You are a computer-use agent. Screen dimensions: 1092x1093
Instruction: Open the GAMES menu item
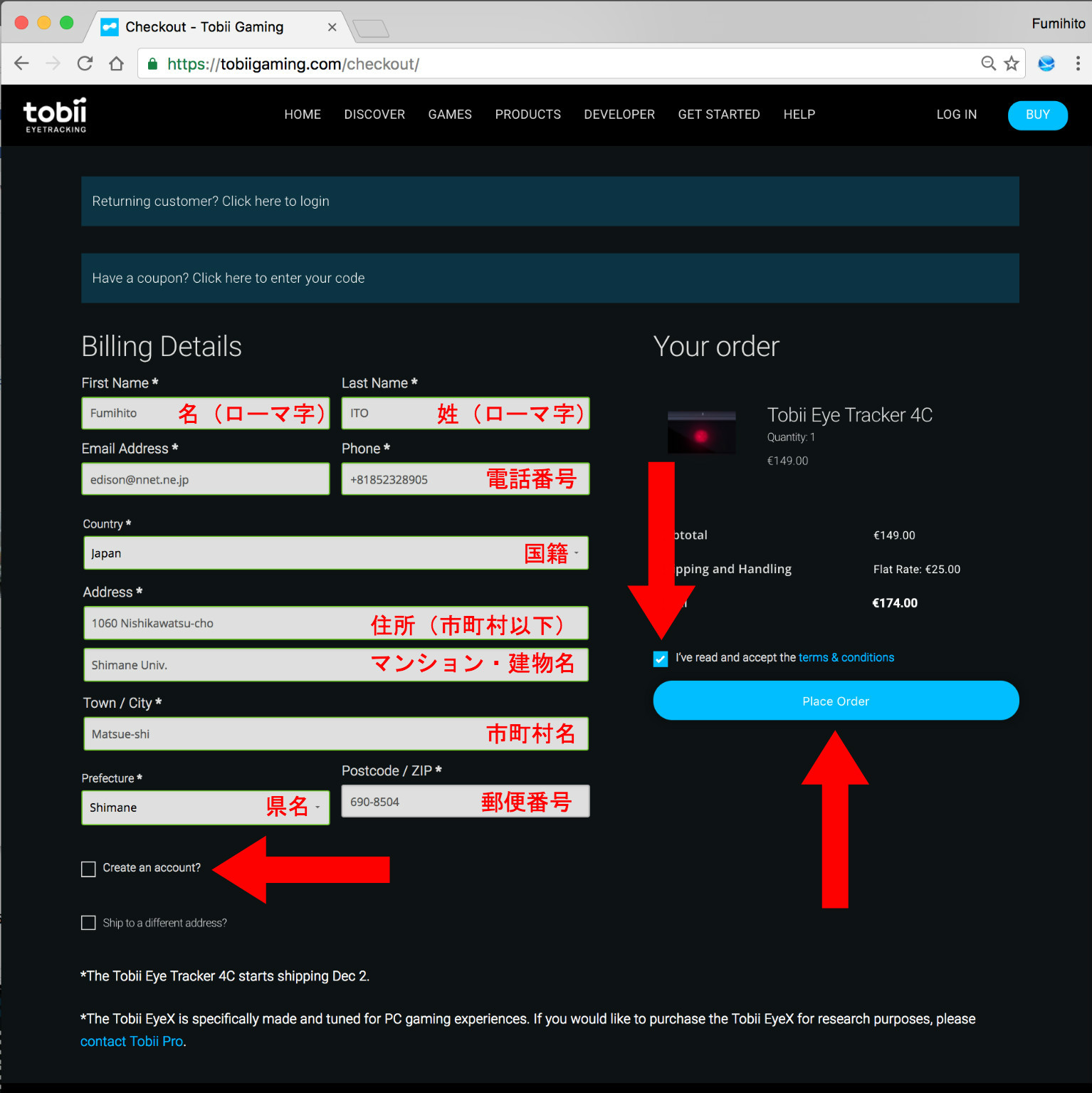(x=450, y=115)
